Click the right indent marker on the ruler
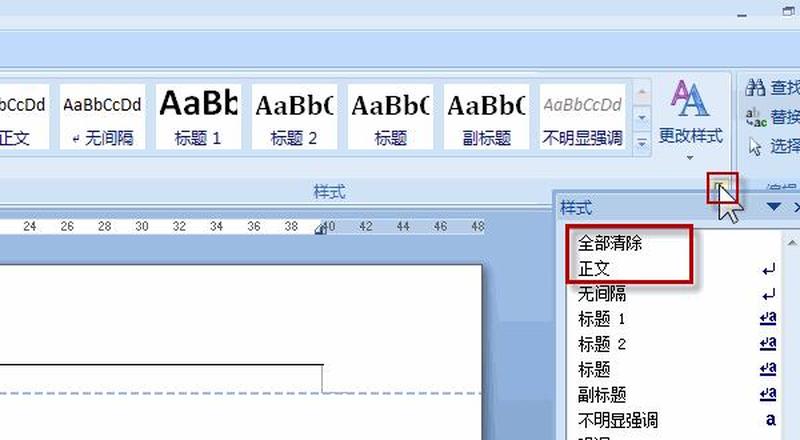 tap(320, 229)
